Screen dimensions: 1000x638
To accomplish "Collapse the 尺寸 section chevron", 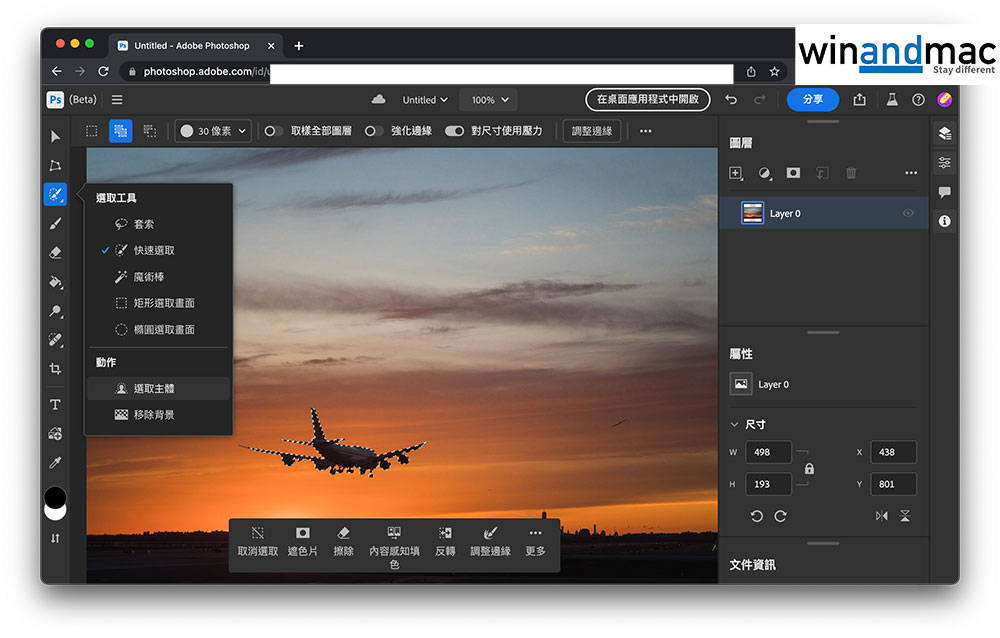I will tap(735, 424).
